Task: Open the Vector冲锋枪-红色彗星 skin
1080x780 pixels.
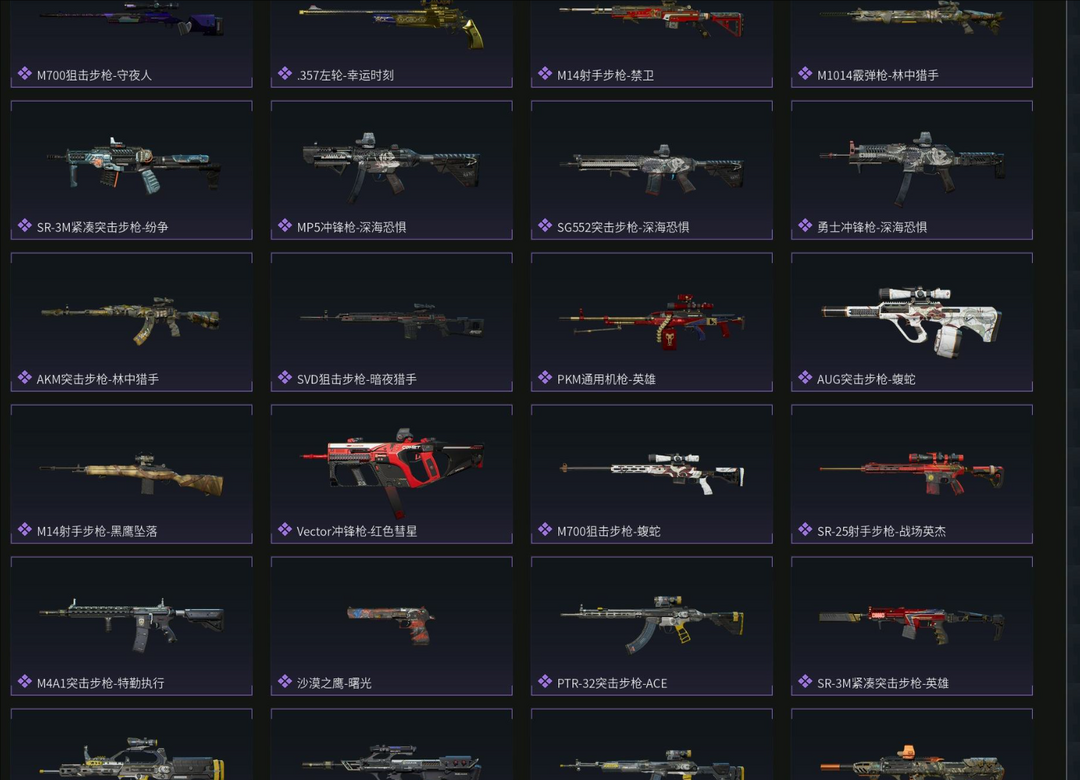Action: (x=391, y=474)
